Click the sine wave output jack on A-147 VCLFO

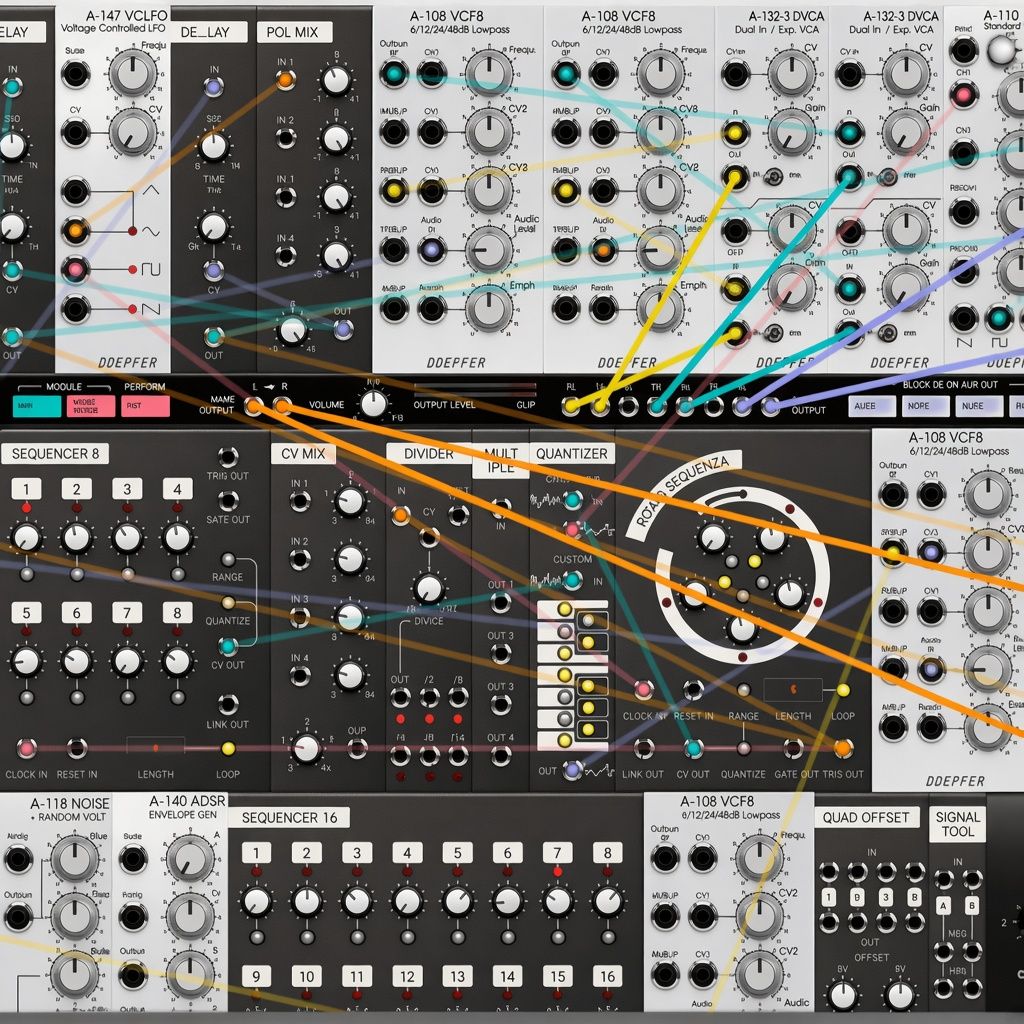click(75, 231)
